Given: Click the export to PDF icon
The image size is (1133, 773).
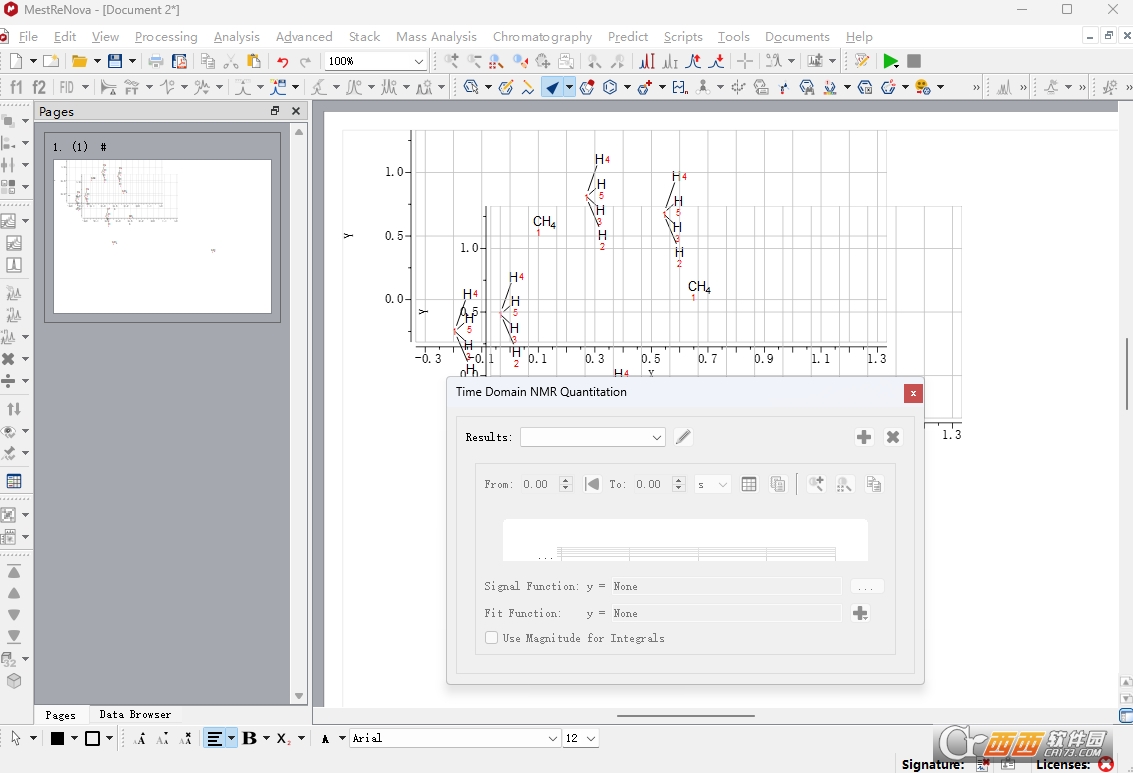Looking at the screenshot, I should (179, 61).
